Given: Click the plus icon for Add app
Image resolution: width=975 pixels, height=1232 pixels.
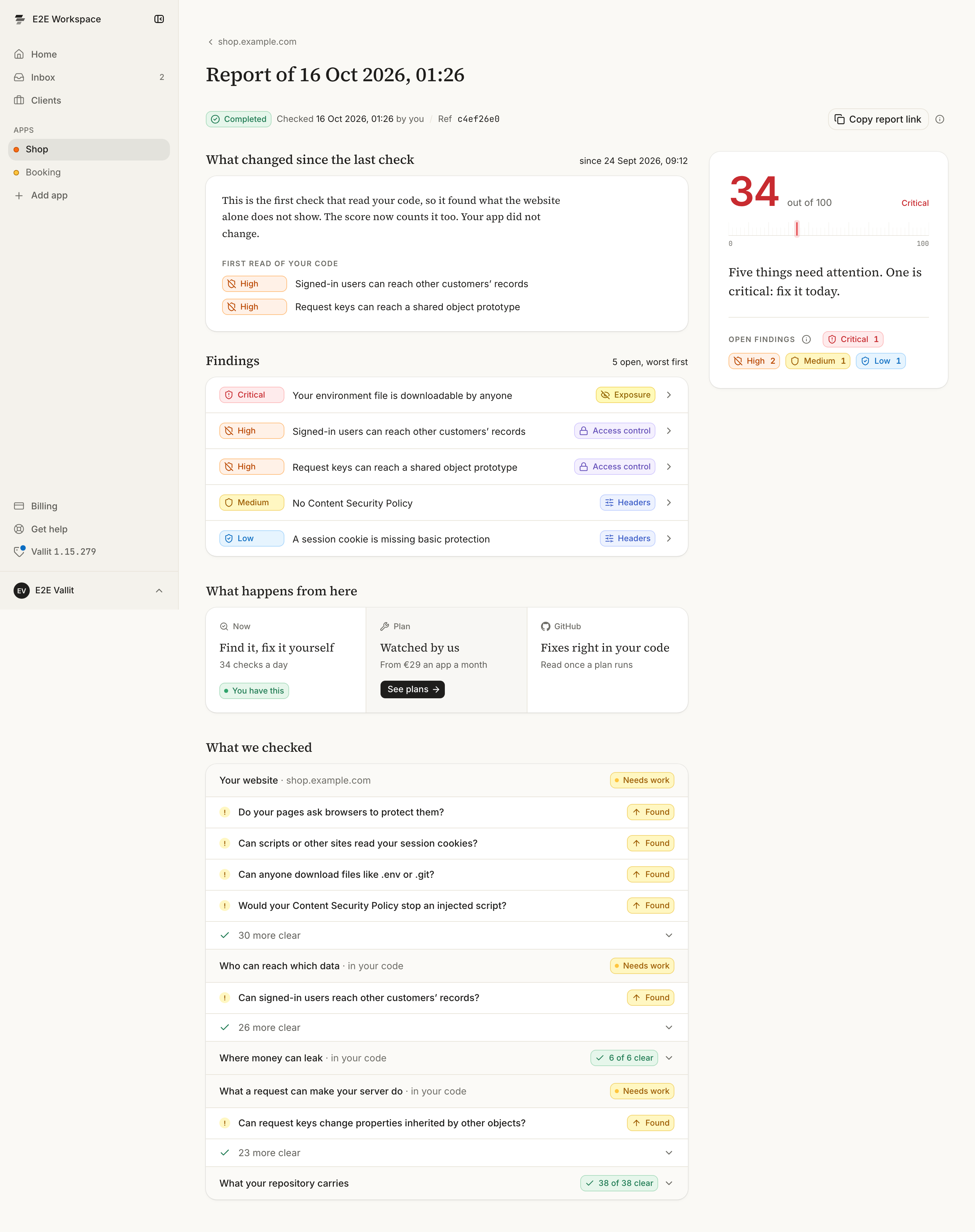Looking at the screenshot, I should coord(19,195).
